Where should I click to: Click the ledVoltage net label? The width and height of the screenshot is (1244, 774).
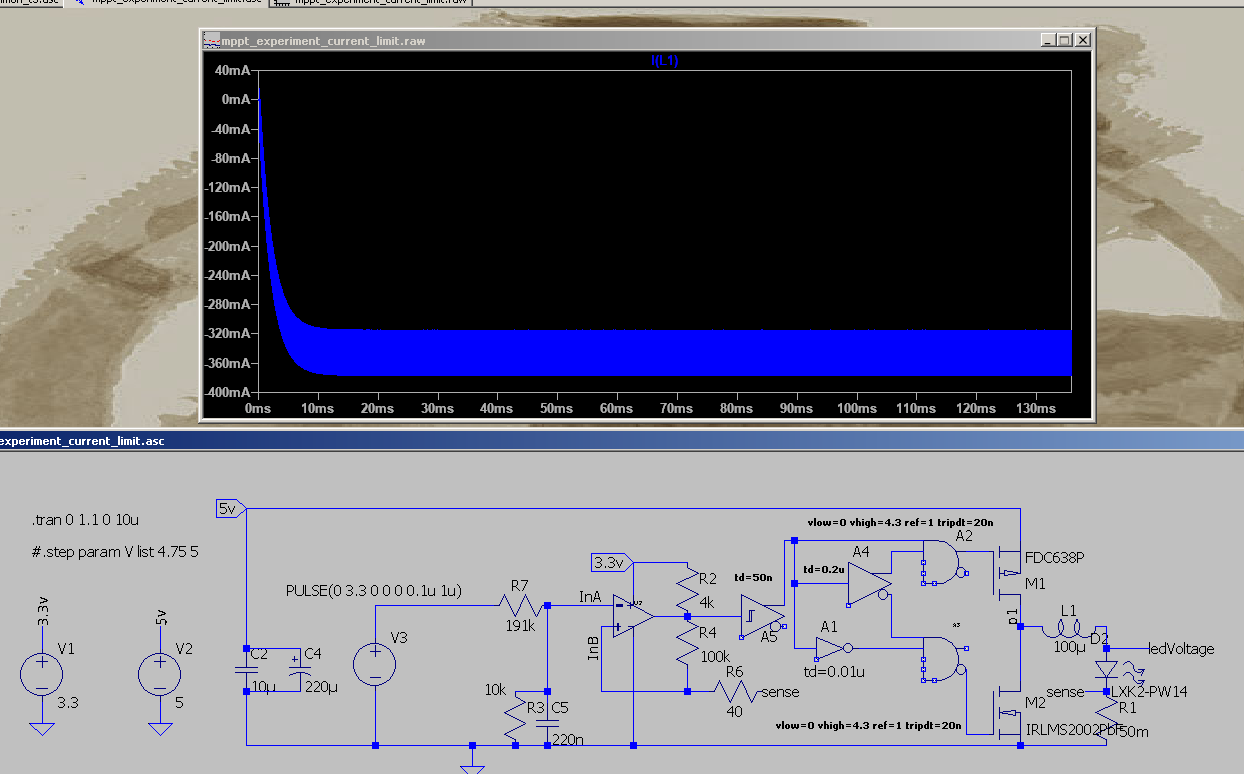tap(1180, 649)
